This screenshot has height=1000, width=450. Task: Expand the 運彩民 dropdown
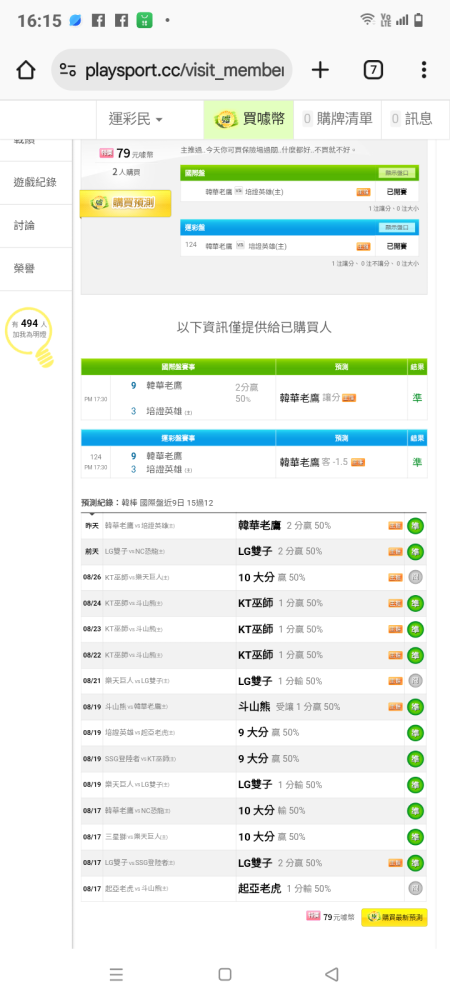click(136, 119)
